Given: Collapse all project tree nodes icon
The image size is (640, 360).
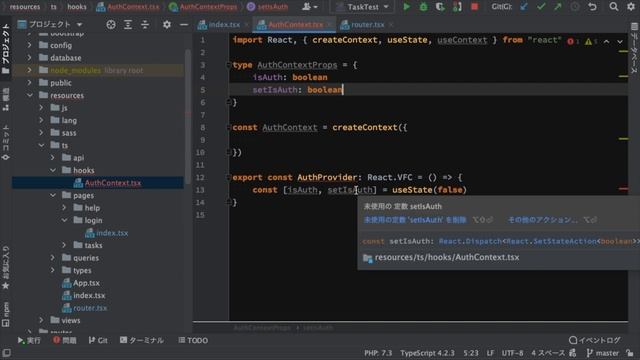Looking at the screenshot, I should click(145, 24).
